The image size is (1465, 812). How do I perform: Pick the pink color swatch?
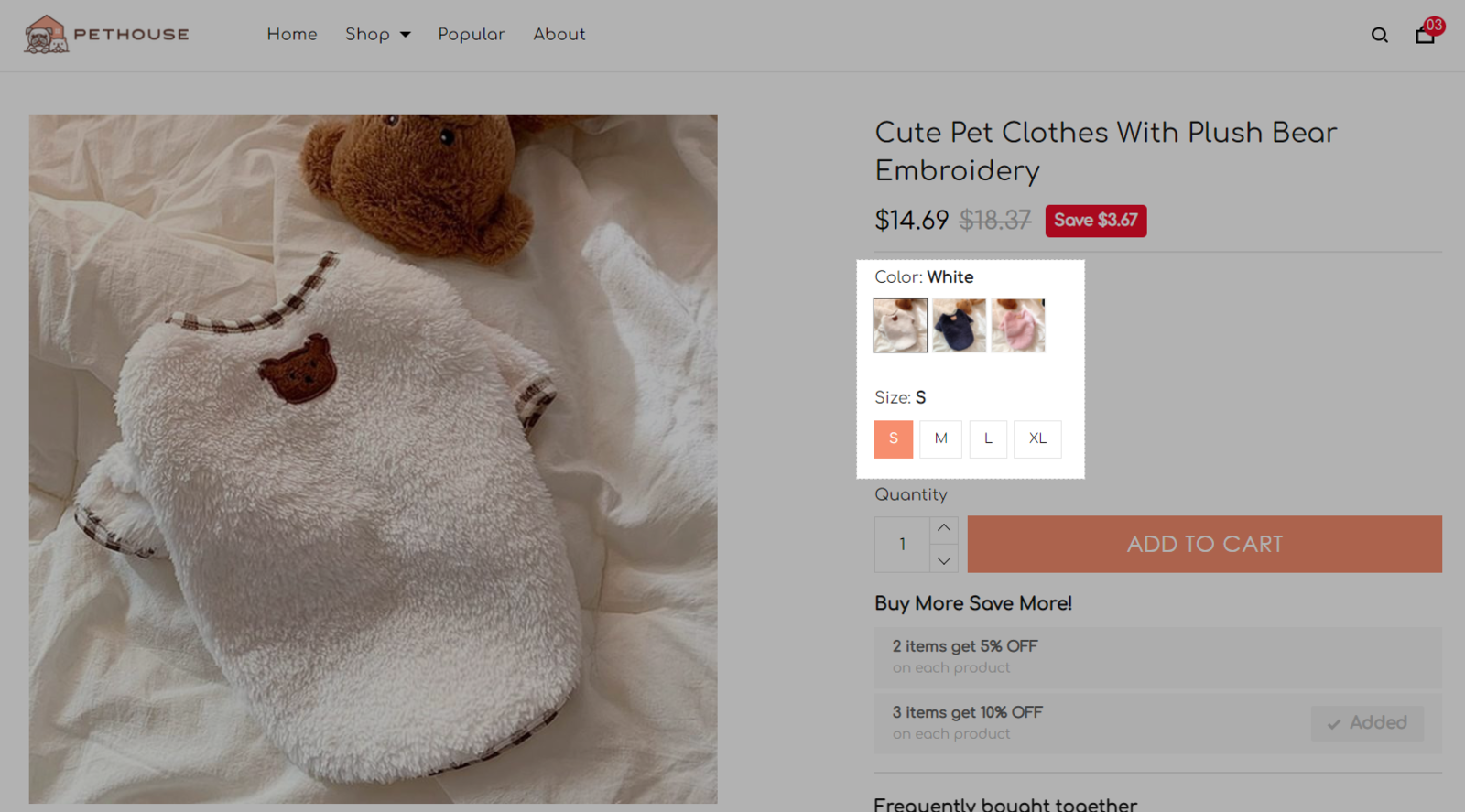point(1017,325)
